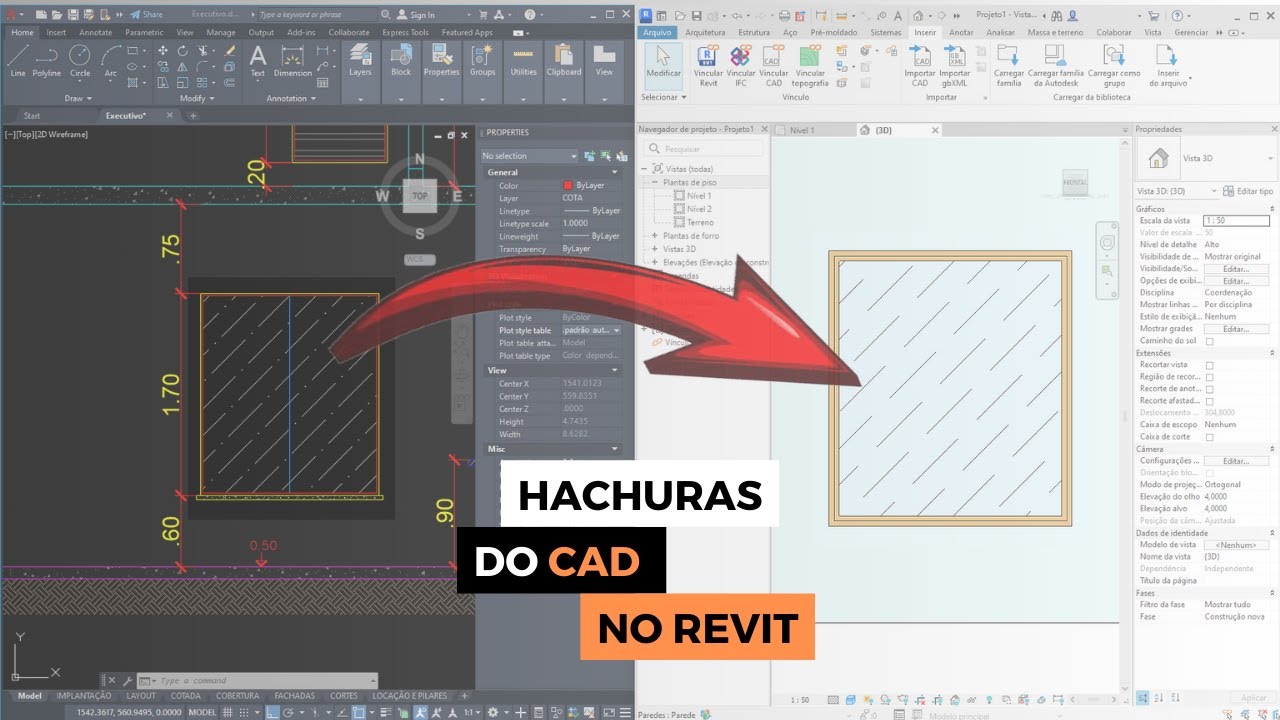Click Editar button for Opções de exibição
Image resolution: width=1280 pixels, height=720 pixels.
(1237, 281)
